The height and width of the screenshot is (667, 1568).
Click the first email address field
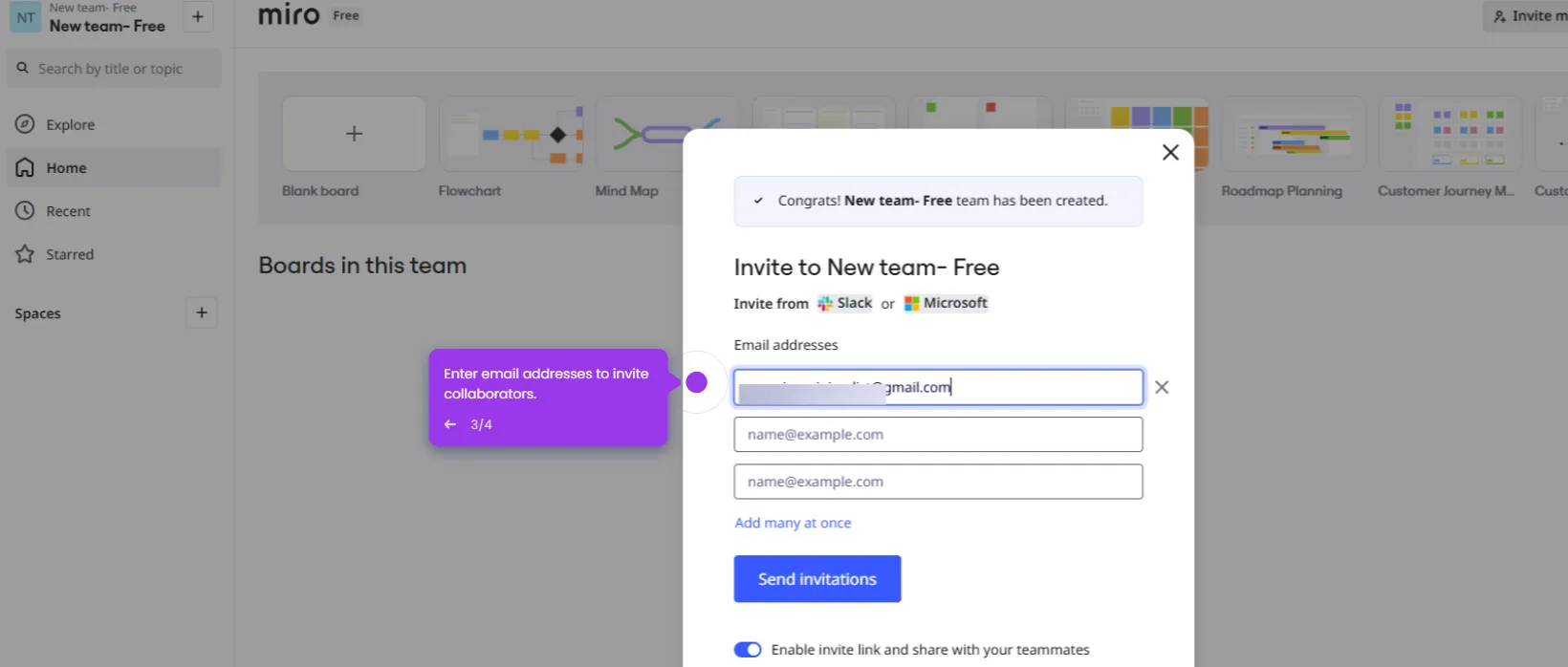tap(938, 387)
